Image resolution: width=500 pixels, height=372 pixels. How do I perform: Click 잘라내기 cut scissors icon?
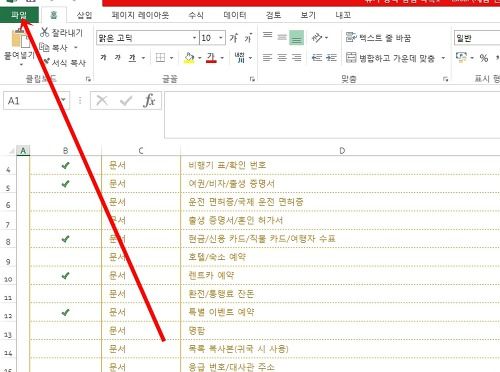(x=44, y=32)
